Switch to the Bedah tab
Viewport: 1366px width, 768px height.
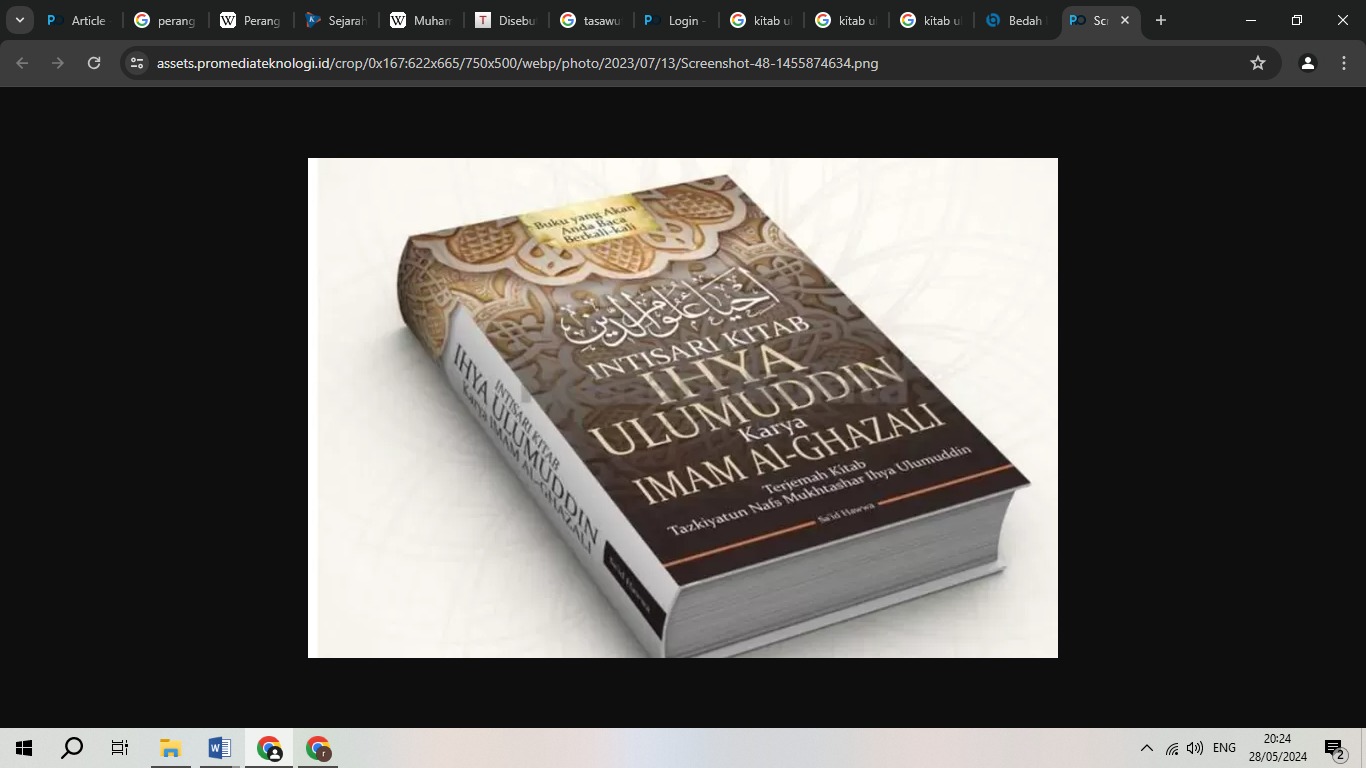[1015, 20]
